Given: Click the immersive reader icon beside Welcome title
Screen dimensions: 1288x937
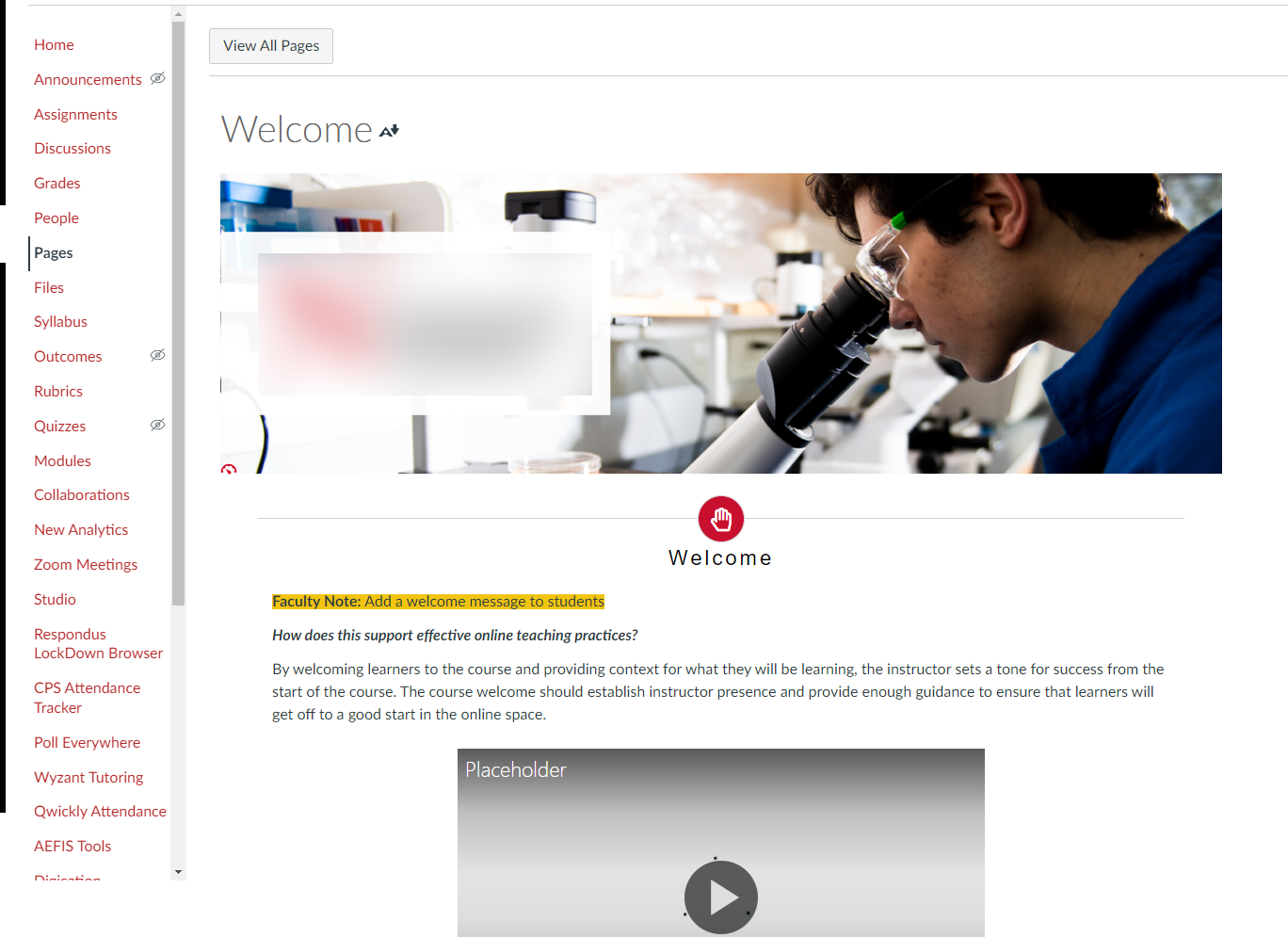Looking at the screenshot, I should [x=389, y=131].
